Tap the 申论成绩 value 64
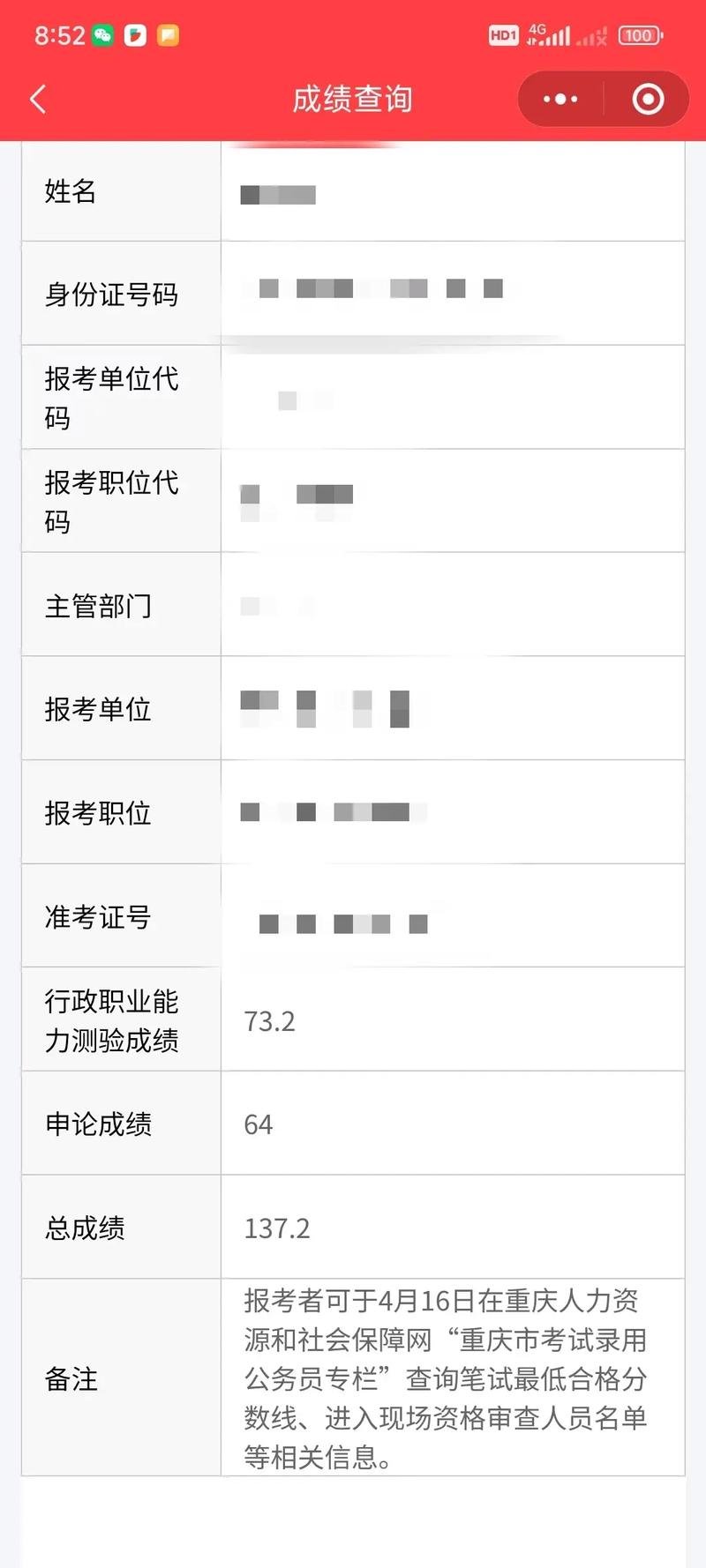The height and width of the screenshot is (1568, 706). point(257,1124)
